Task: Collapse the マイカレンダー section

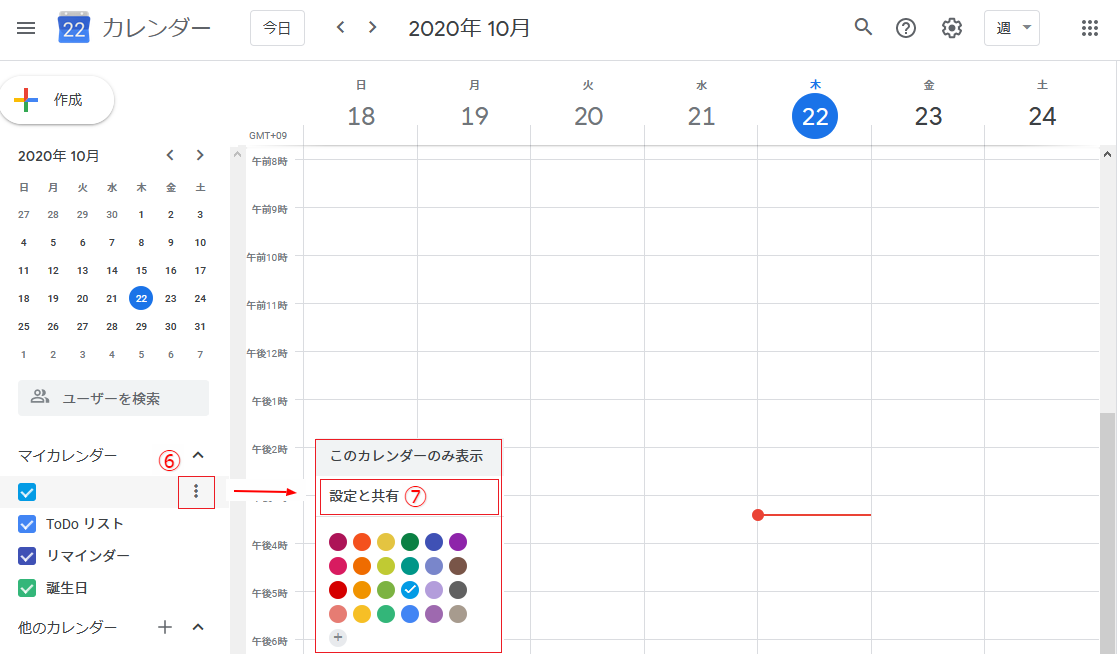Action: point(198,455)
